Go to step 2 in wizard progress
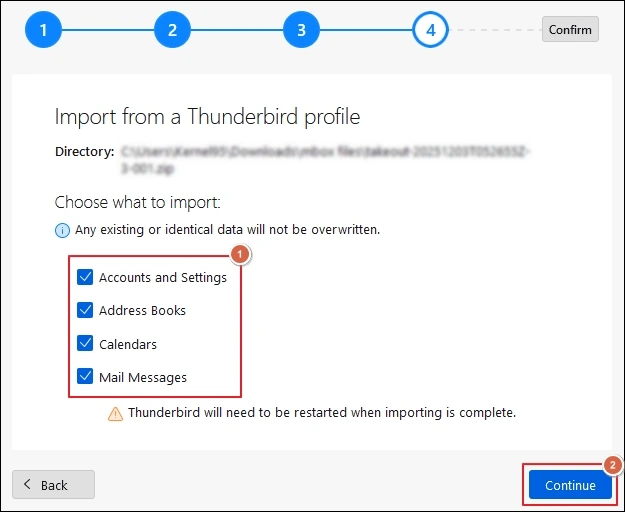625x512 pixels. [172, 30]
